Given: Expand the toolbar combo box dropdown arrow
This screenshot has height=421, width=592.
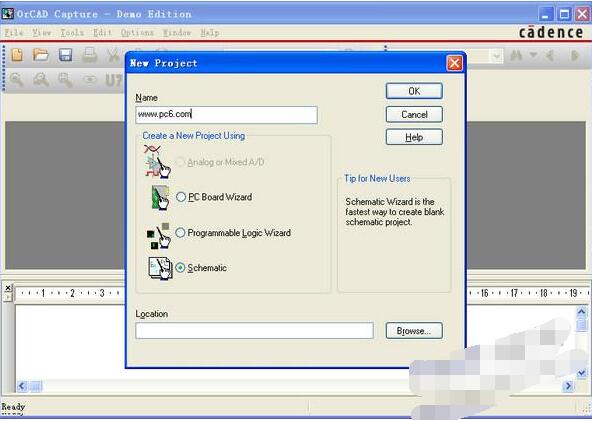Looking at the screenshot, I should pos(496,56).
